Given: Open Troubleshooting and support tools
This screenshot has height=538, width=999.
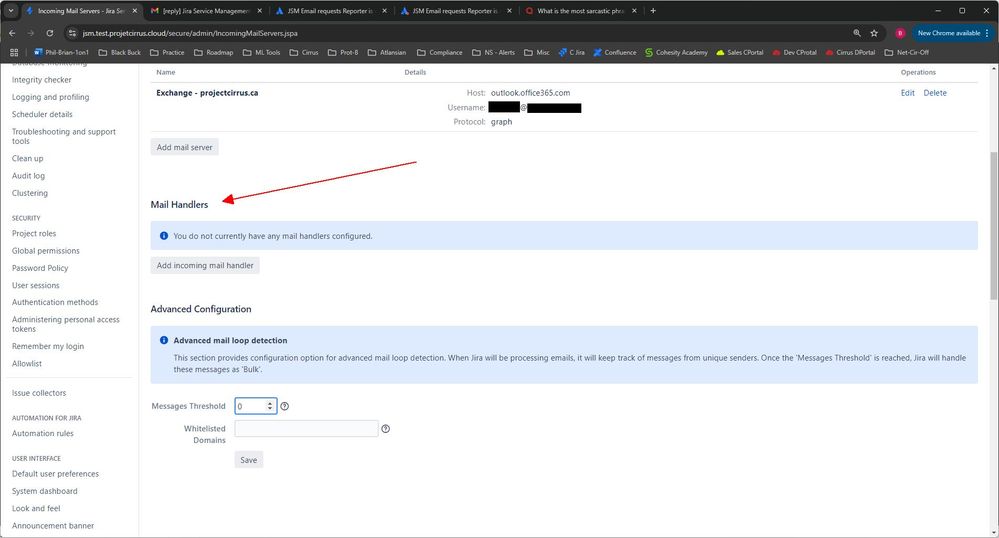Looking at the screenshot, I should point(64,136).
